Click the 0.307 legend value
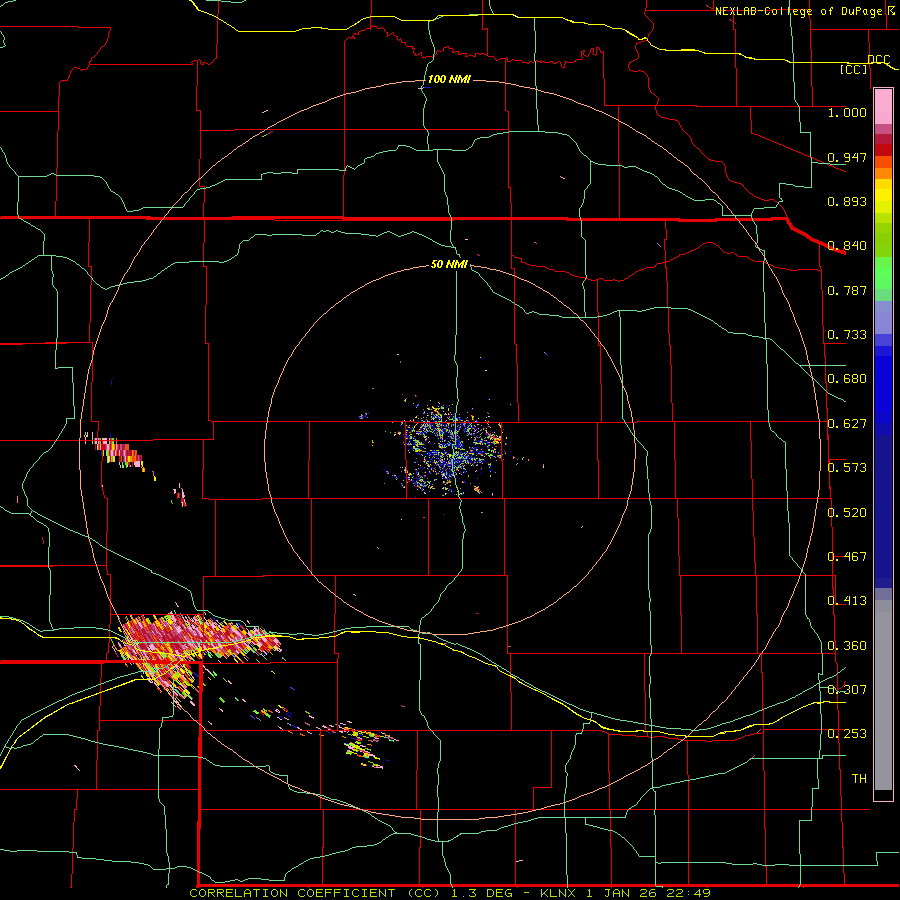This screenshot has width=900, height=900. 847,689
